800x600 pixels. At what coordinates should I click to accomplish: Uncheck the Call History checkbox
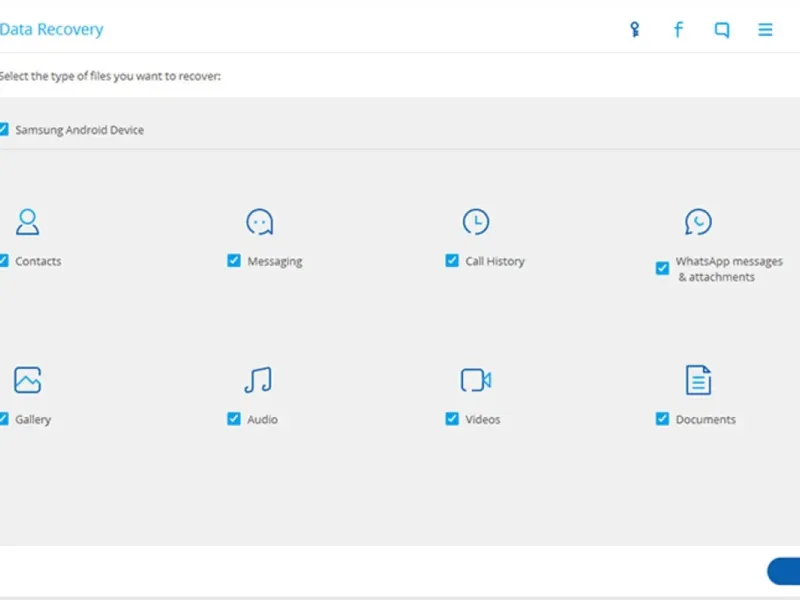point(452,261)
